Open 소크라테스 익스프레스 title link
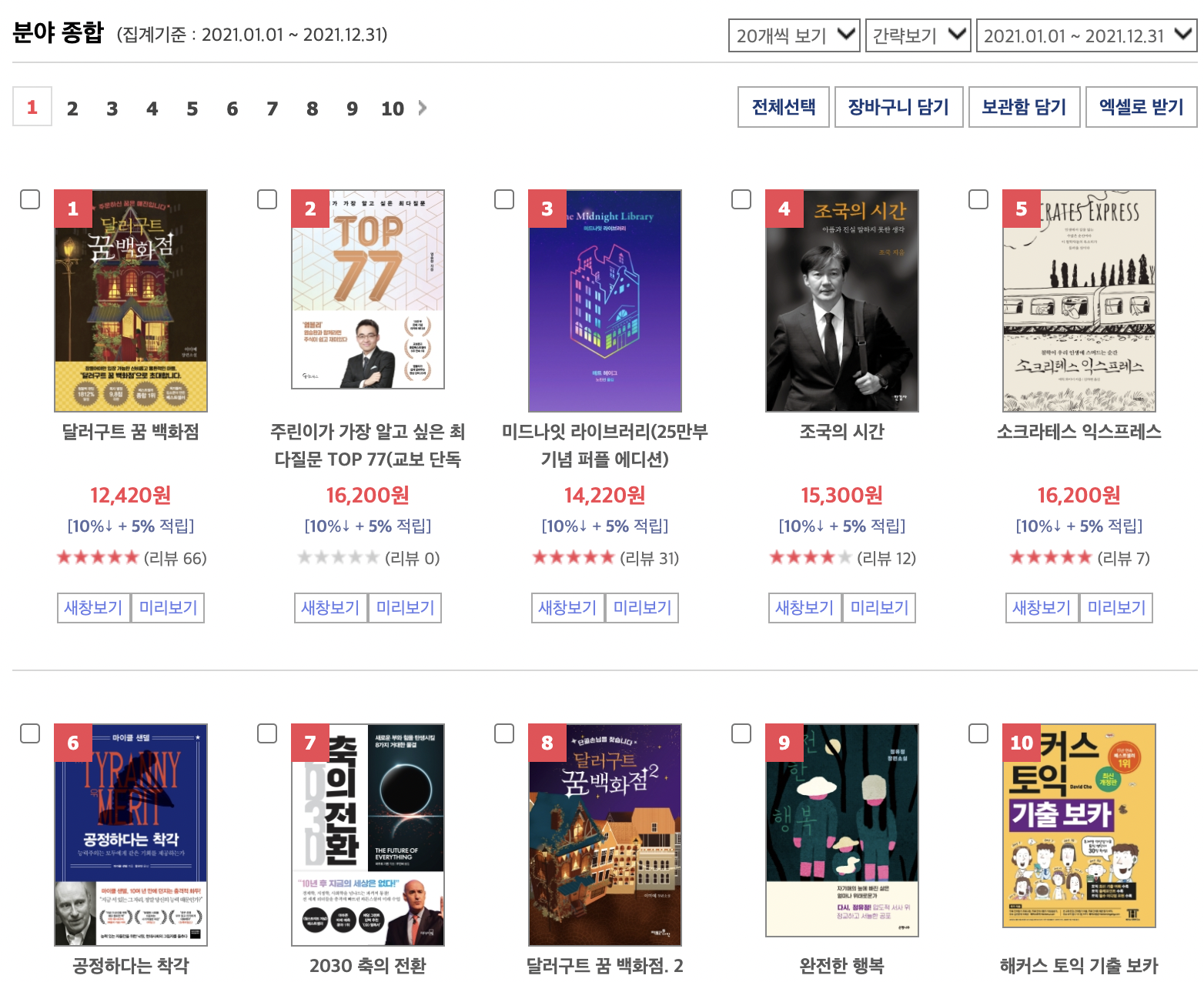Image resolution: width=1204 pixels, height=982 pixels. pos(1079,432)
